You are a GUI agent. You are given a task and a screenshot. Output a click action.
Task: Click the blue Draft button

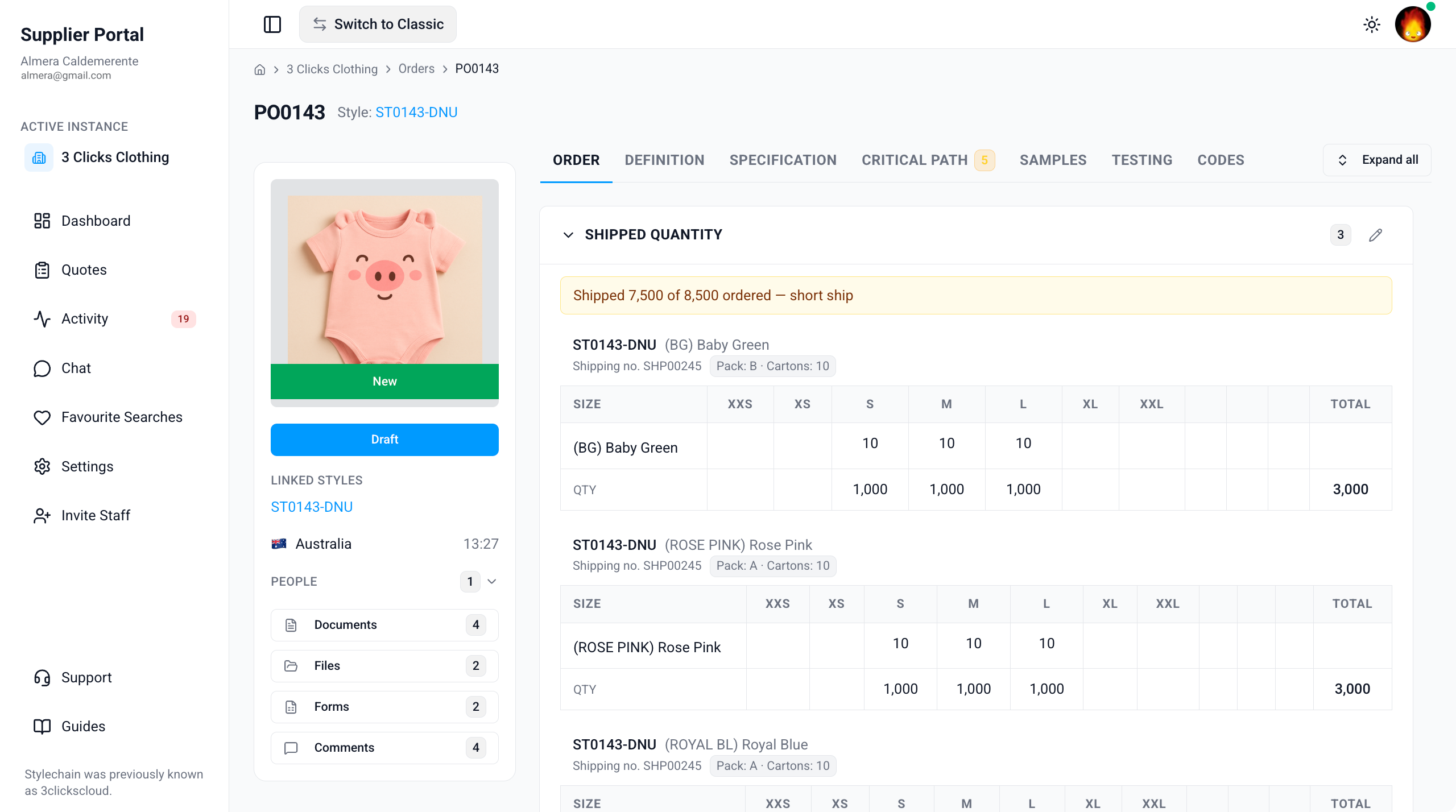(384, 440)
